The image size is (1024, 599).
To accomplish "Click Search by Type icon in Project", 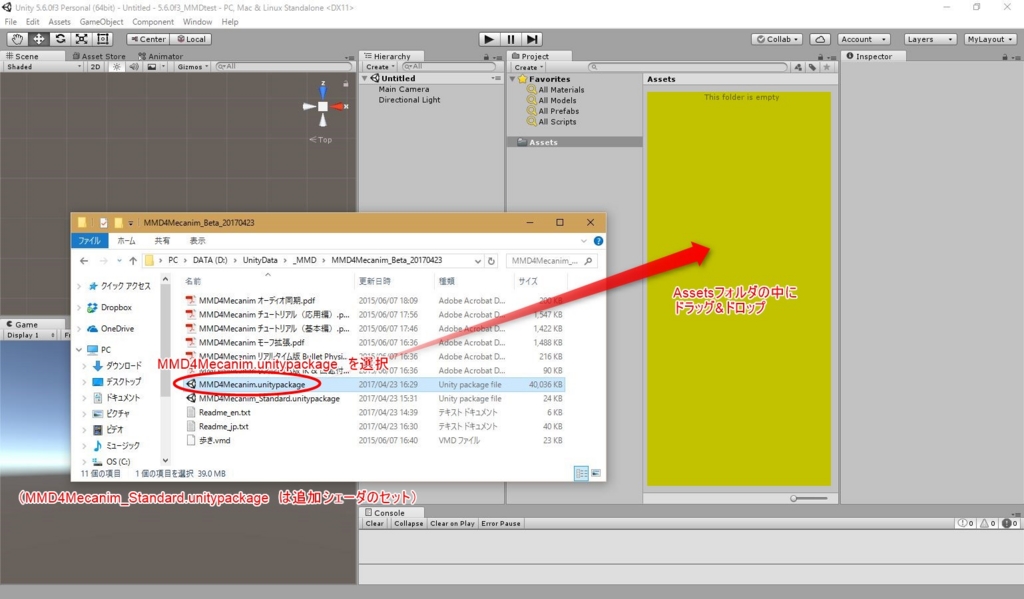I will click(798, 67).
